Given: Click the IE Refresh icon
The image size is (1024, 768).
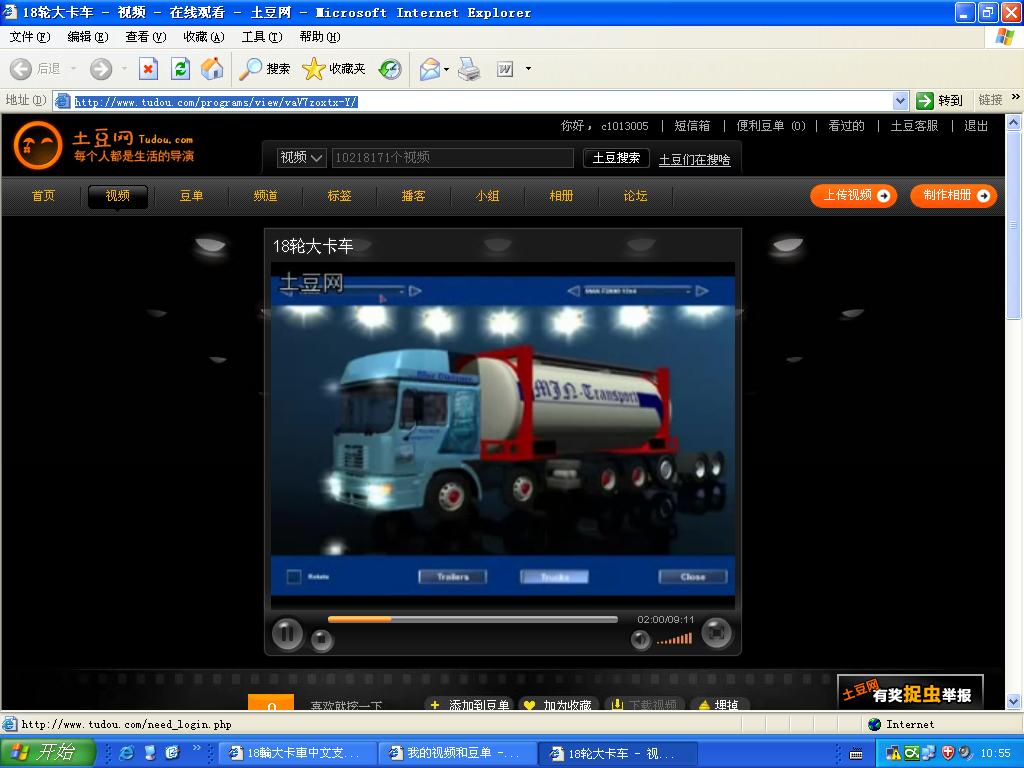Looking at the screenshot, I should 180,69.
